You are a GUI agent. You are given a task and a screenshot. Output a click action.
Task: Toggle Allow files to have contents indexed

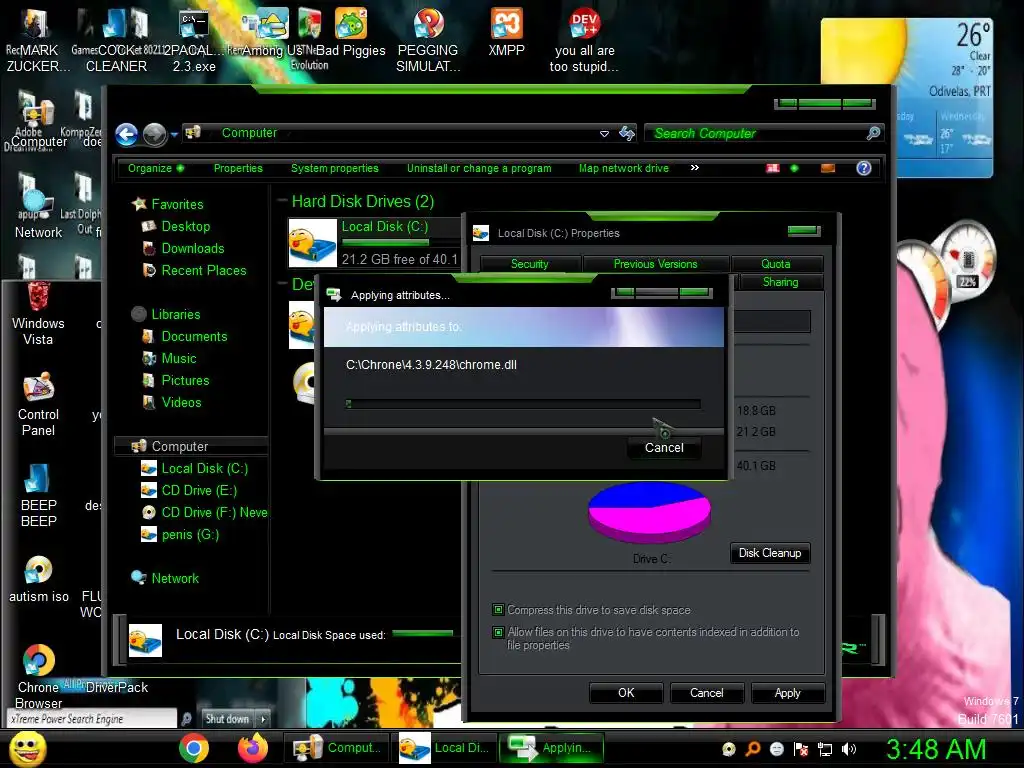498,632
